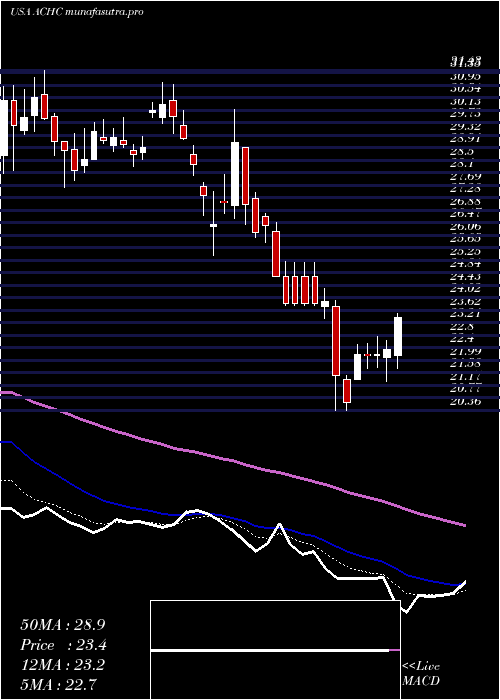The width and height of the screenshot is (500, 700).
Task: Click the 21.99 price axis label
Action: point(465,352)
